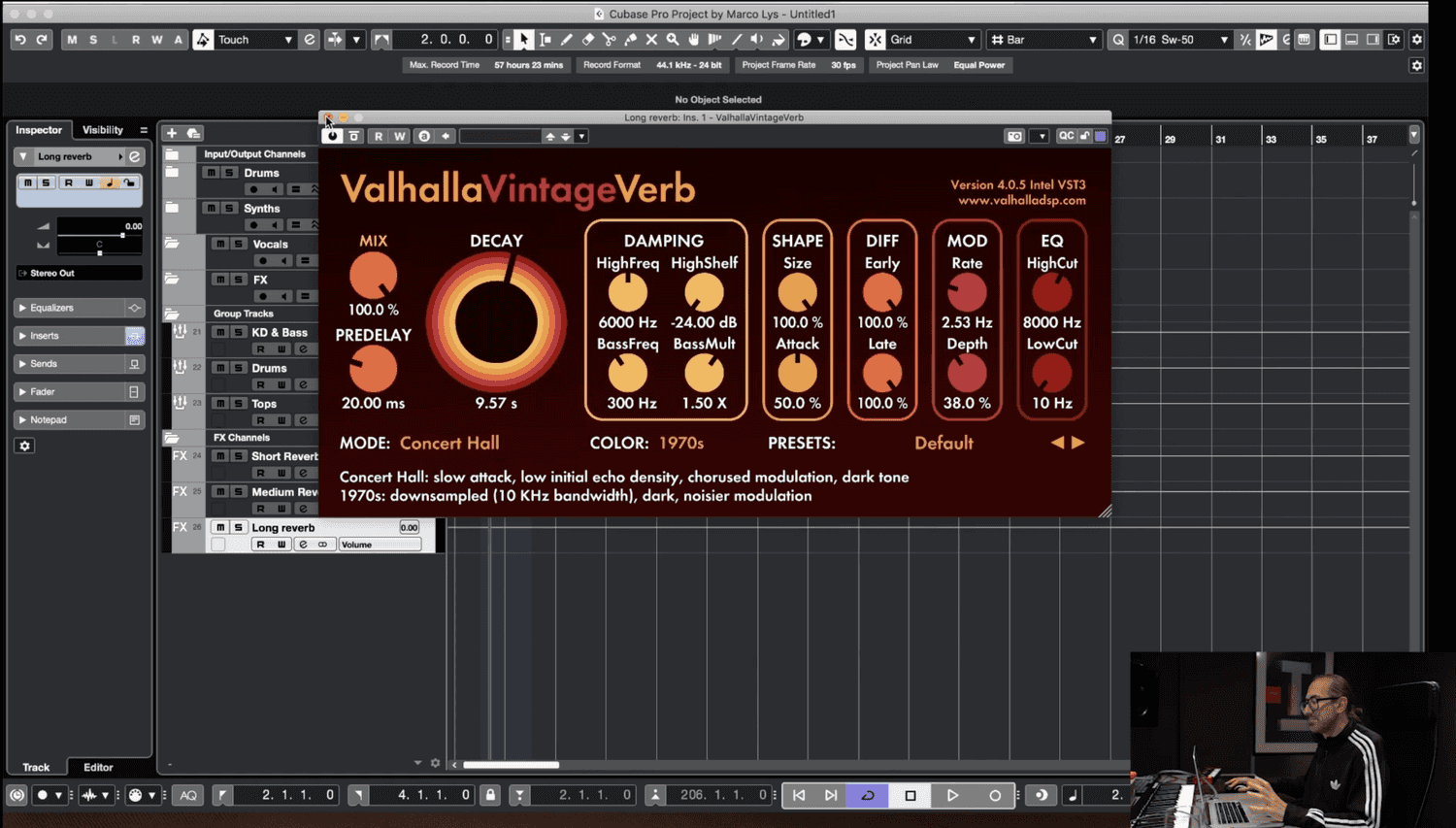Open the Editor tab at bottom
Image resolution: width=1456 pixels, height=828 pixels.
(x=98, y=767)
